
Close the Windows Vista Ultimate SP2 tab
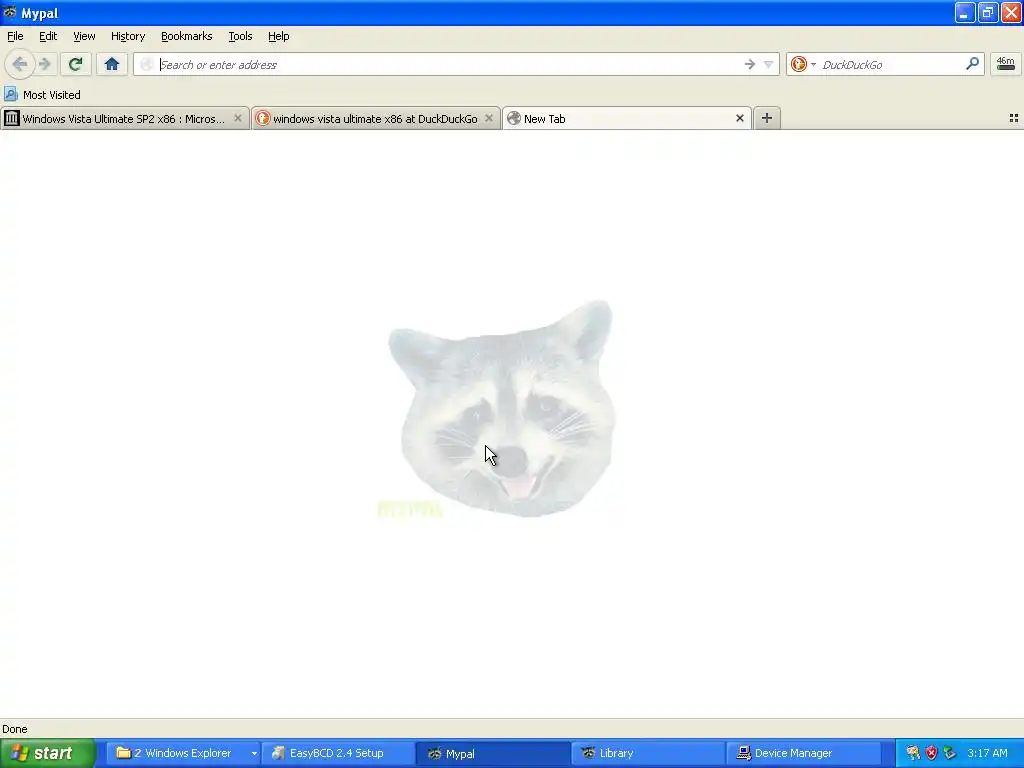point(238,118)
